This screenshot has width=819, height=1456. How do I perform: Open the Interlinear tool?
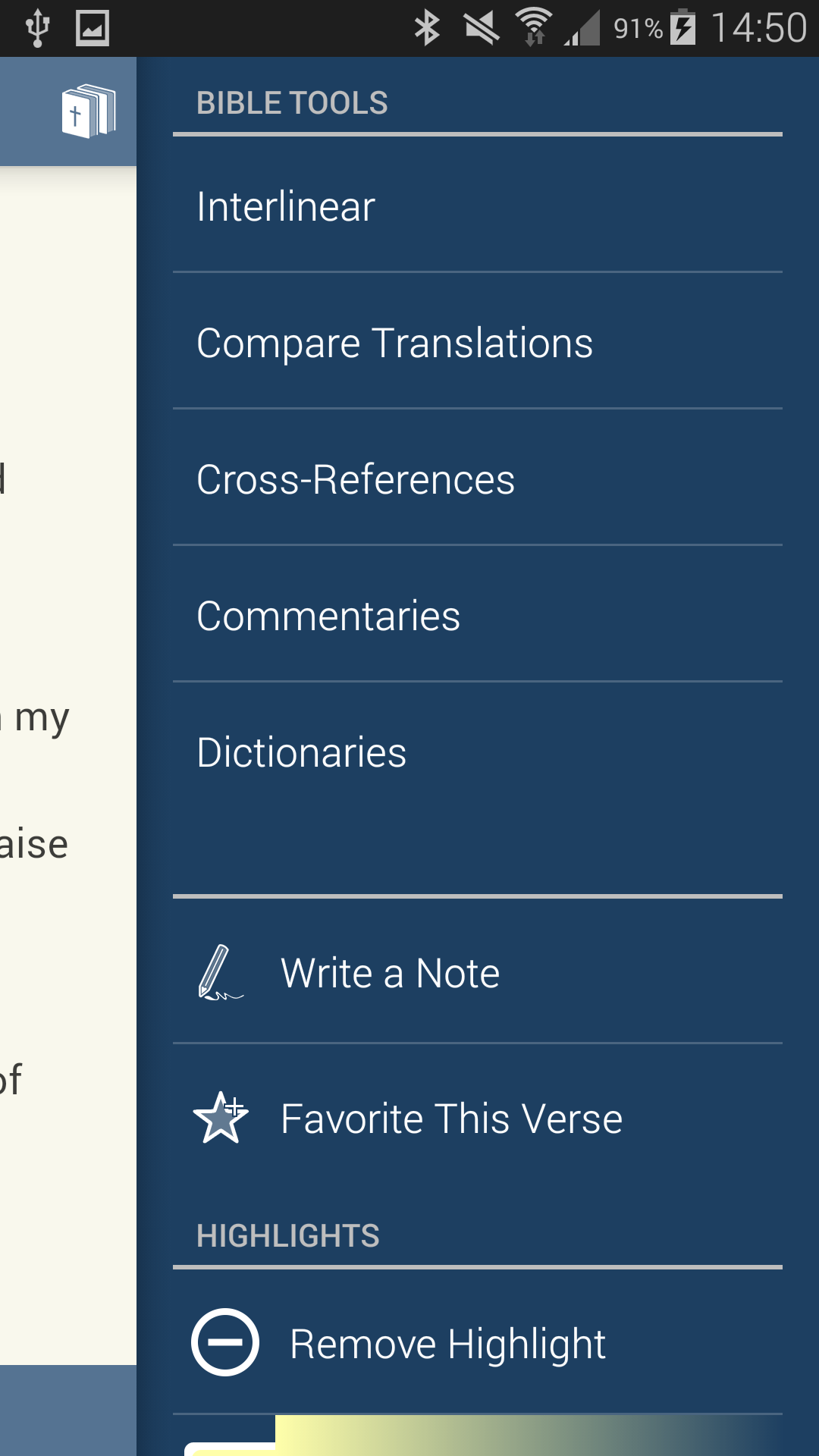[x=286, y=206]
